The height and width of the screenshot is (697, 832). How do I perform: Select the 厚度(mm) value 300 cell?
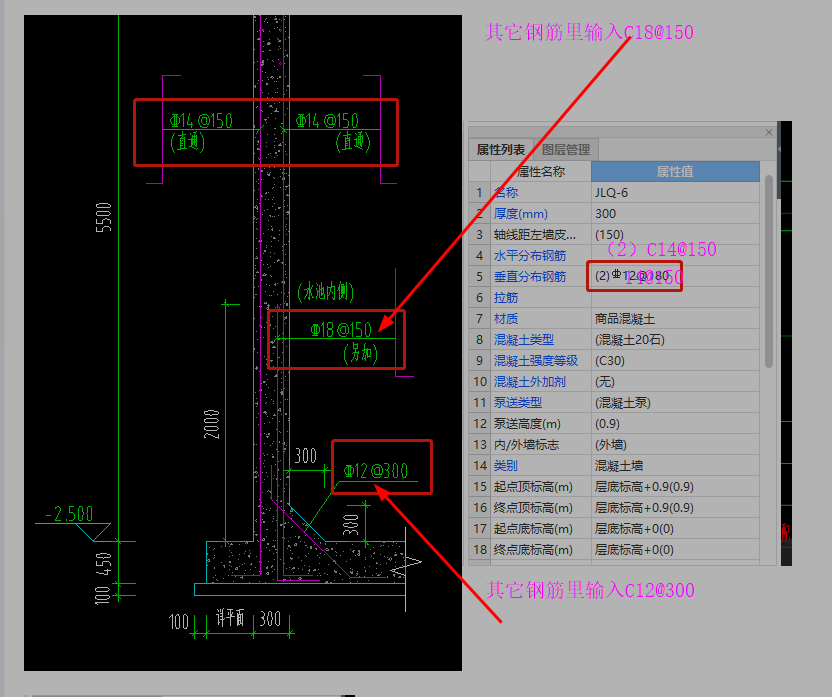pyautogui.click(x=675, y=214)
